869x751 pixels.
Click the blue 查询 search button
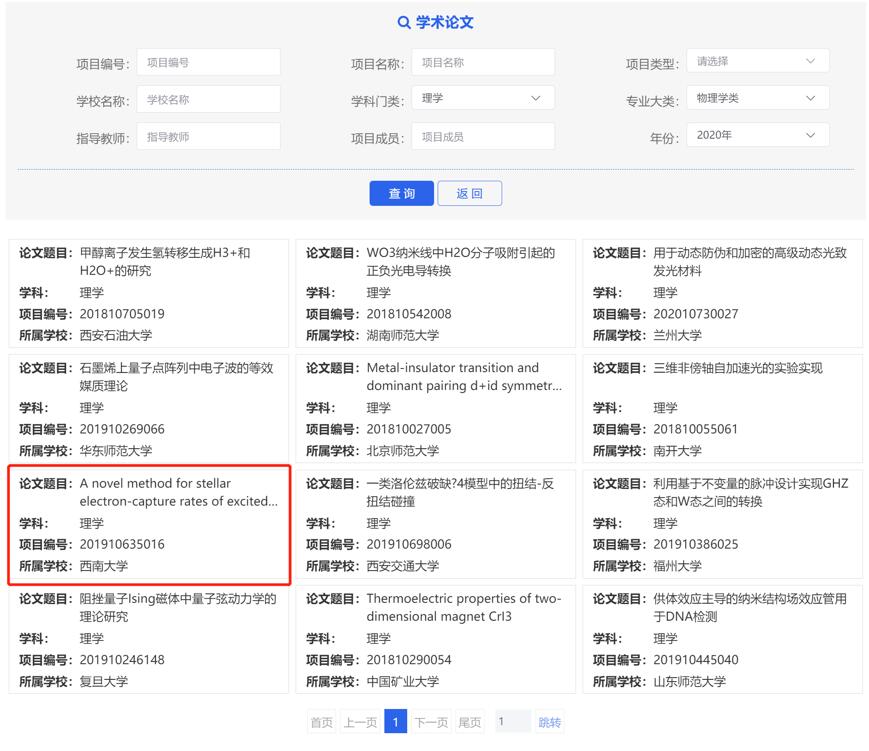point(401,193)
